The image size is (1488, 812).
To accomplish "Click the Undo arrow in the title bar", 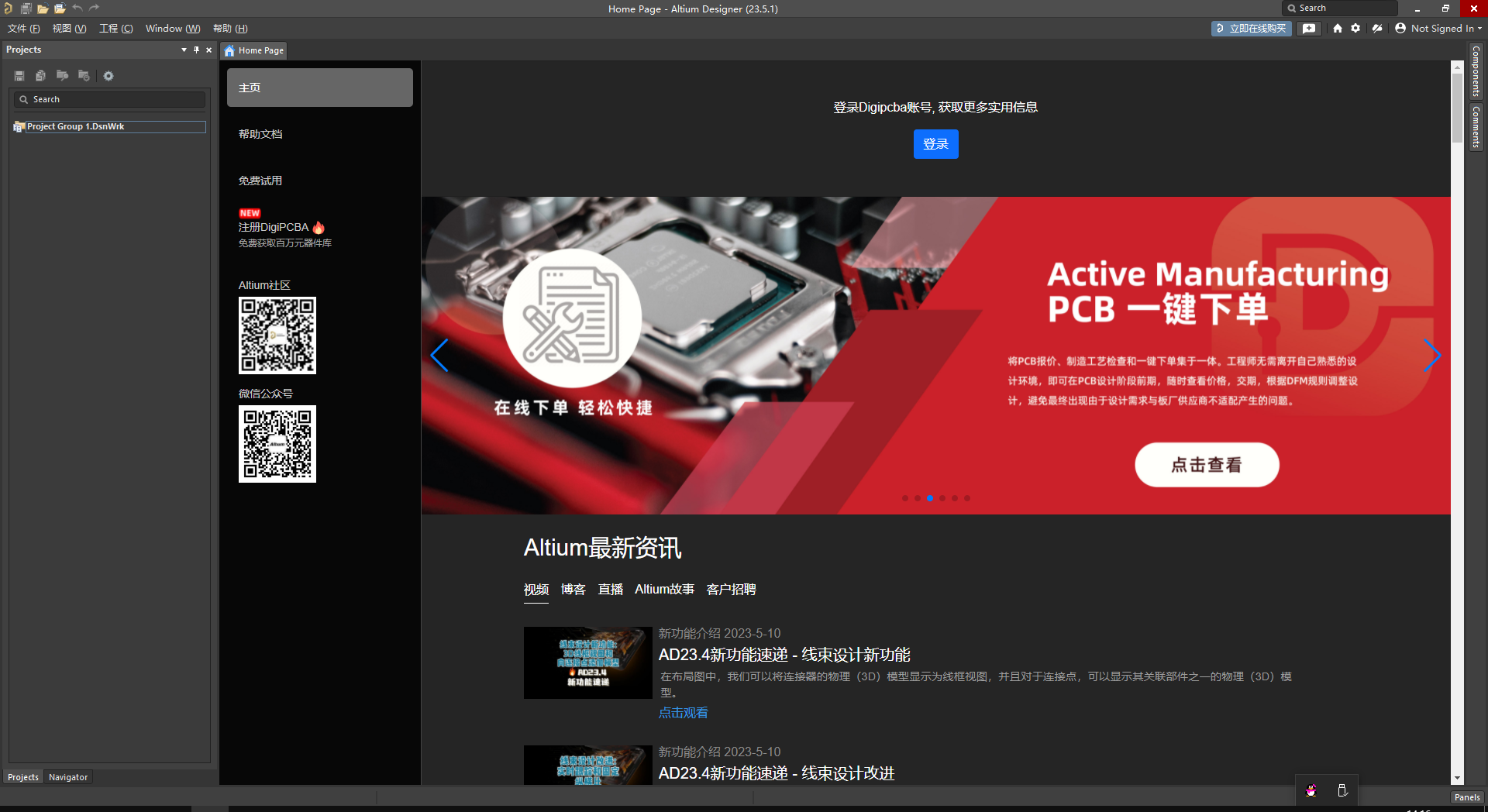I will tap(77, 9).
